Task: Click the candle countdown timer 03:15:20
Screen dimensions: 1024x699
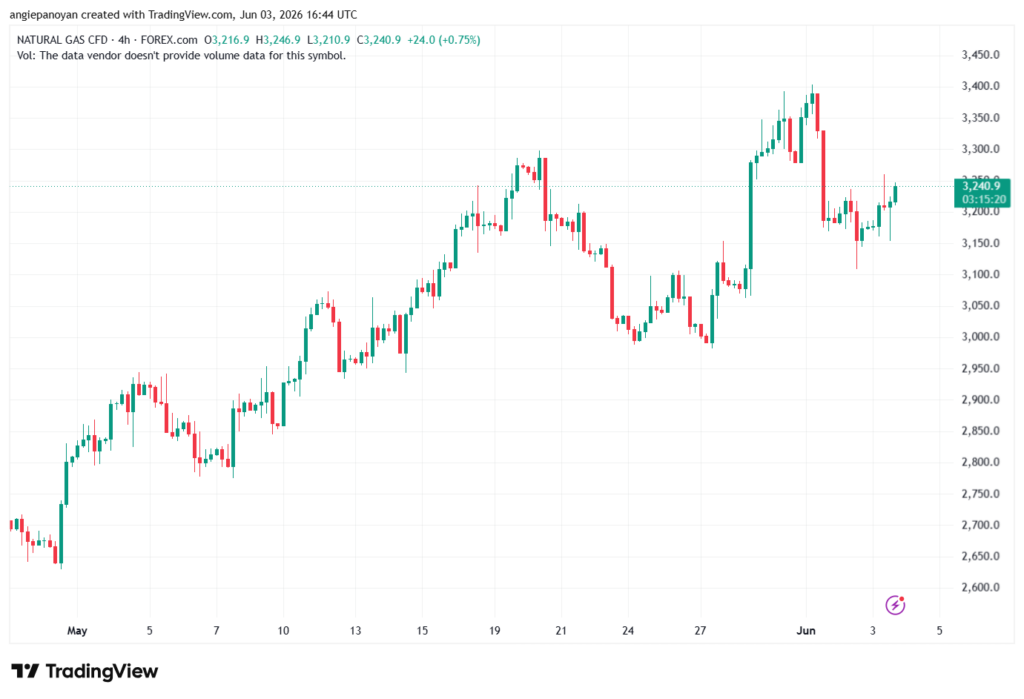Action: 984,199
